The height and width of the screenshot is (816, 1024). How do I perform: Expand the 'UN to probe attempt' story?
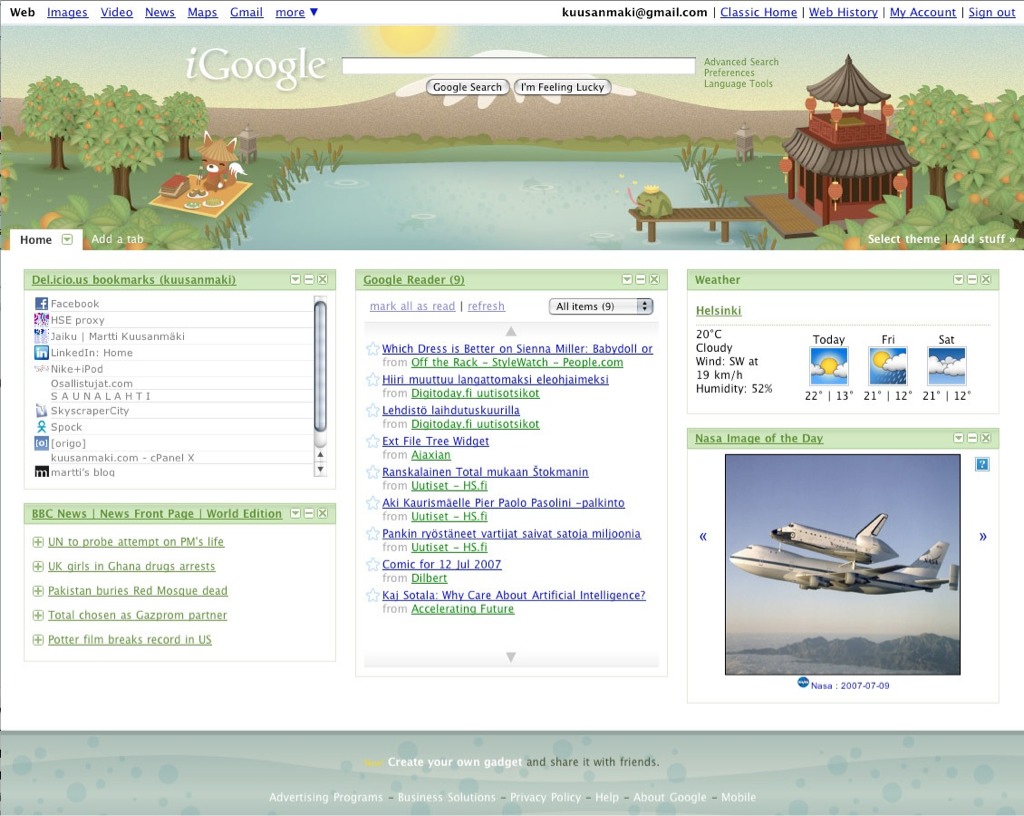pyautogui.click(x=38, y=542)
